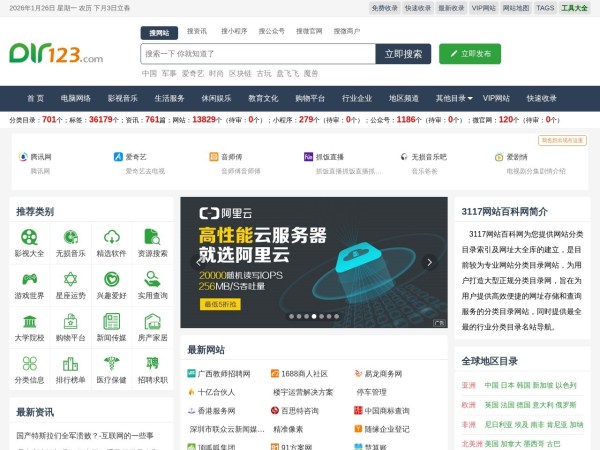Click the Dir123.com logo
The height and width of the screenshot is (450, 600).
click(56, 53)
